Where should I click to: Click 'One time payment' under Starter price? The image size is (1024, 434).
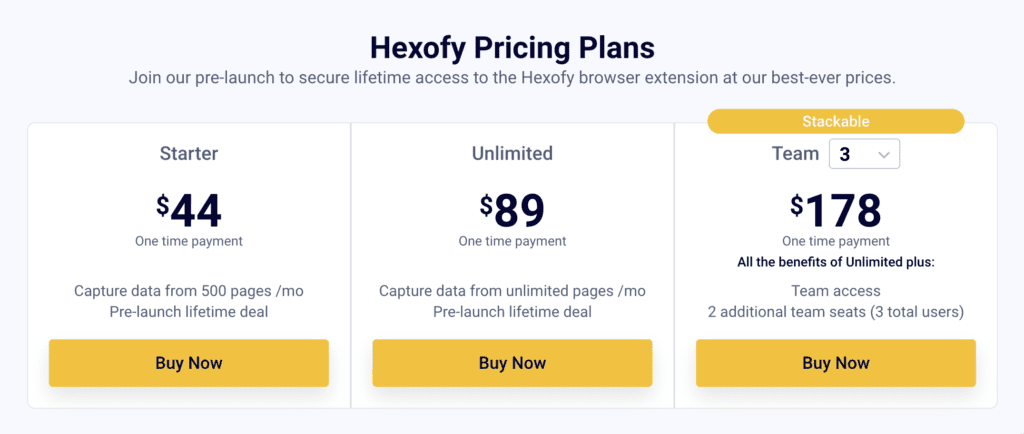(x=189, y=241)
